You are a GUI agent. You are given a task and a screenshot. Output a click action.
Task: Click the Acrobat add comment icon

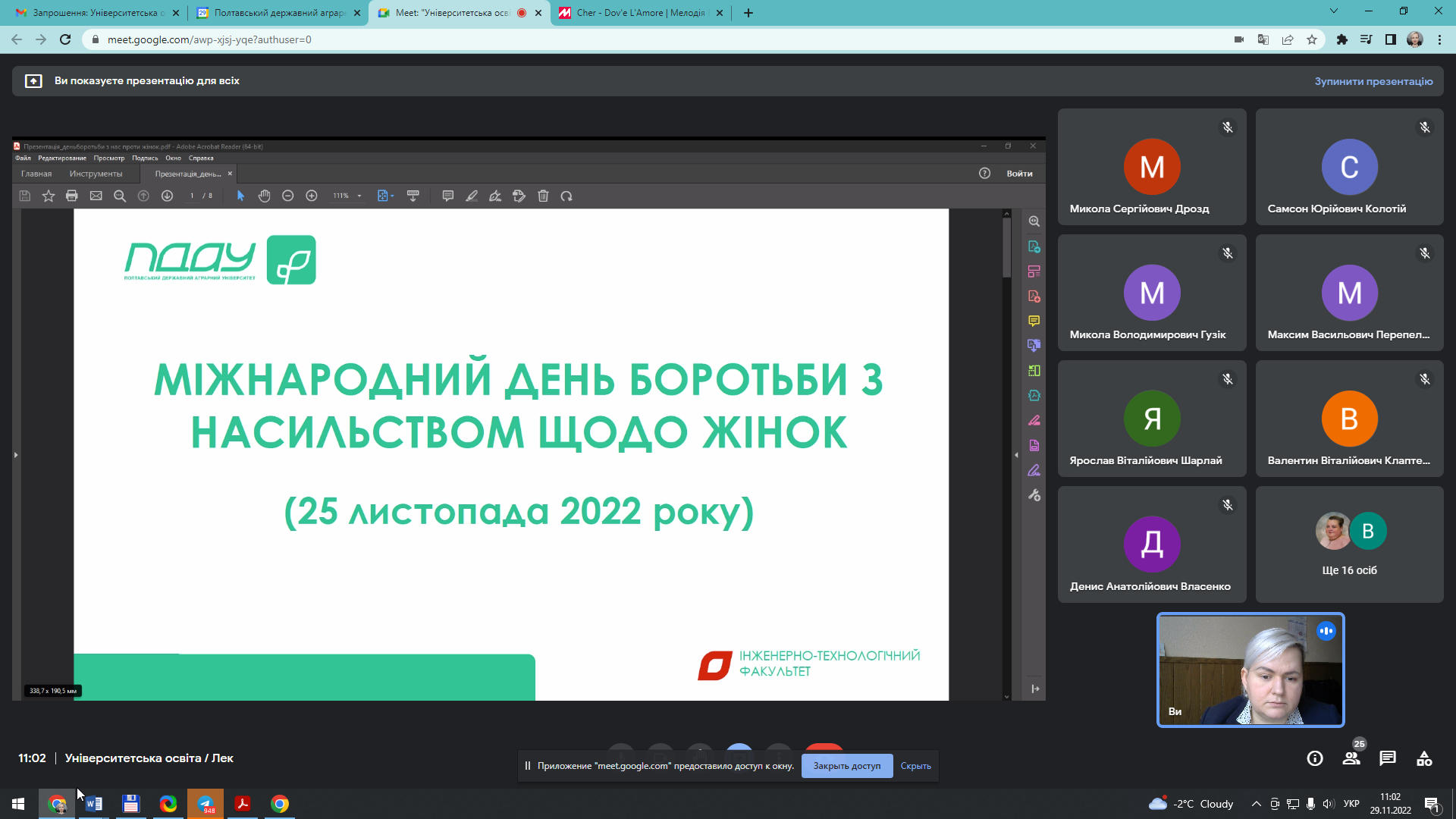pos(448,196)
